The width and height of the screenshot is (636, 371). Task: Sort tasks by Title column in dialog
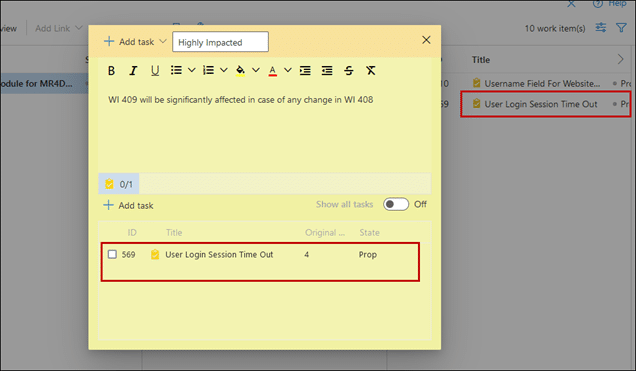click(x=174, y=233)
